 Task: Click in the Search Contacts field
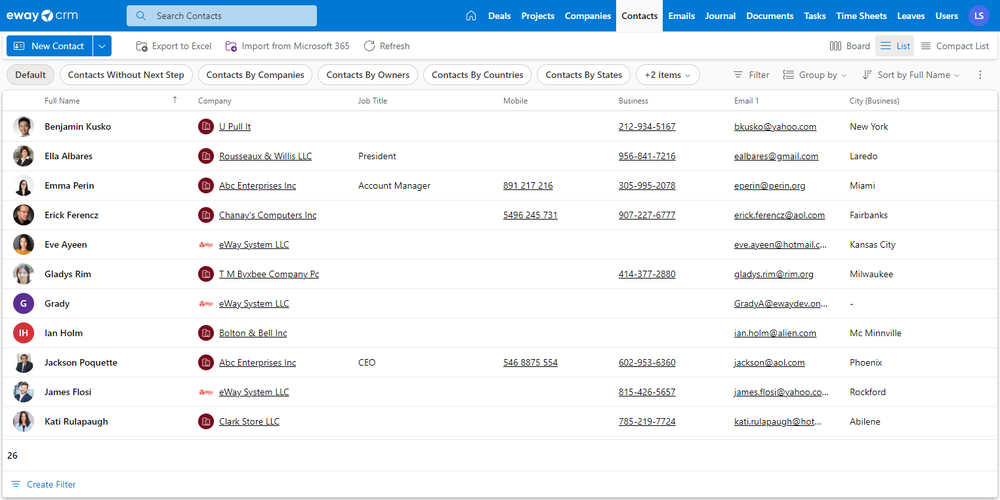221,16
